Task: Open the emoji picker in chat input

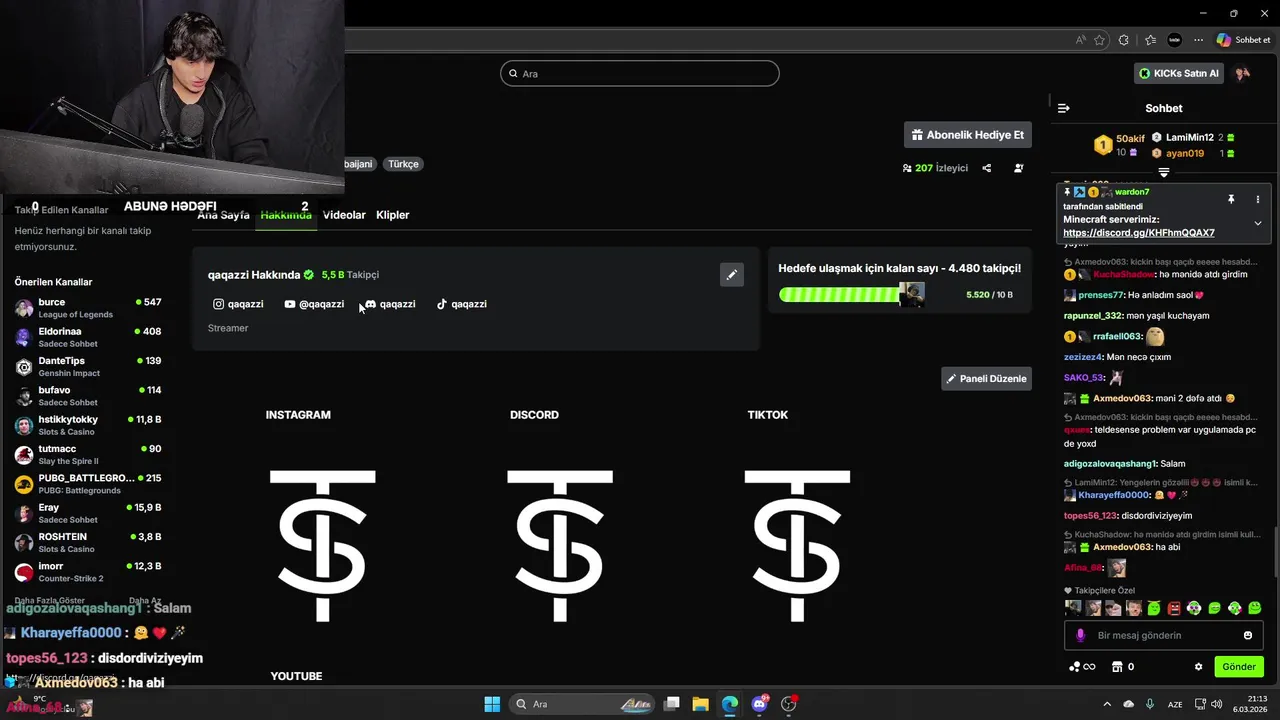Action: (x=1248, y=635)
